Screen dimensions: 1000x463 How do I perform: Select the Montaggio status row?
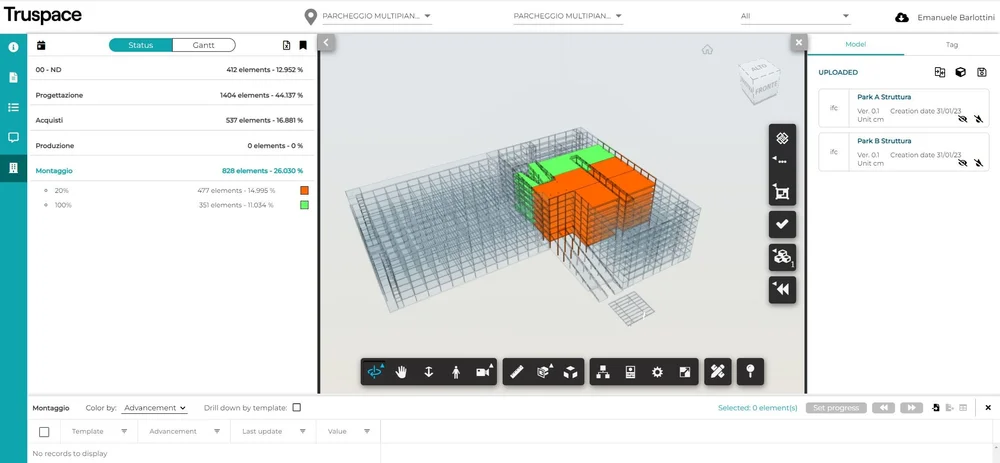click(172, 171)
